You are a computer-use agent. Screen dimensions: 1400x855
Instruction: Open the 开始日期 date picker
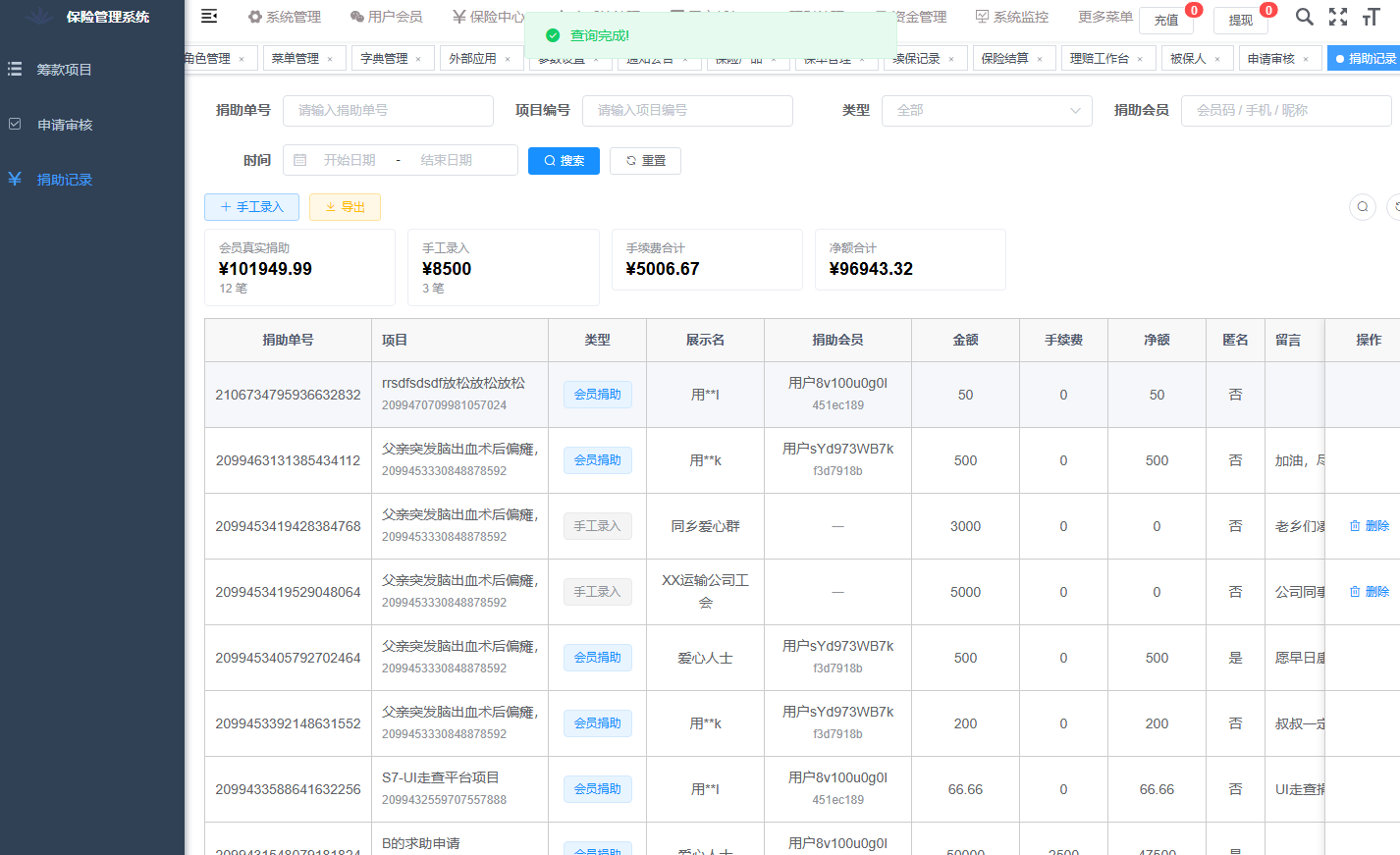coord(350,160)
